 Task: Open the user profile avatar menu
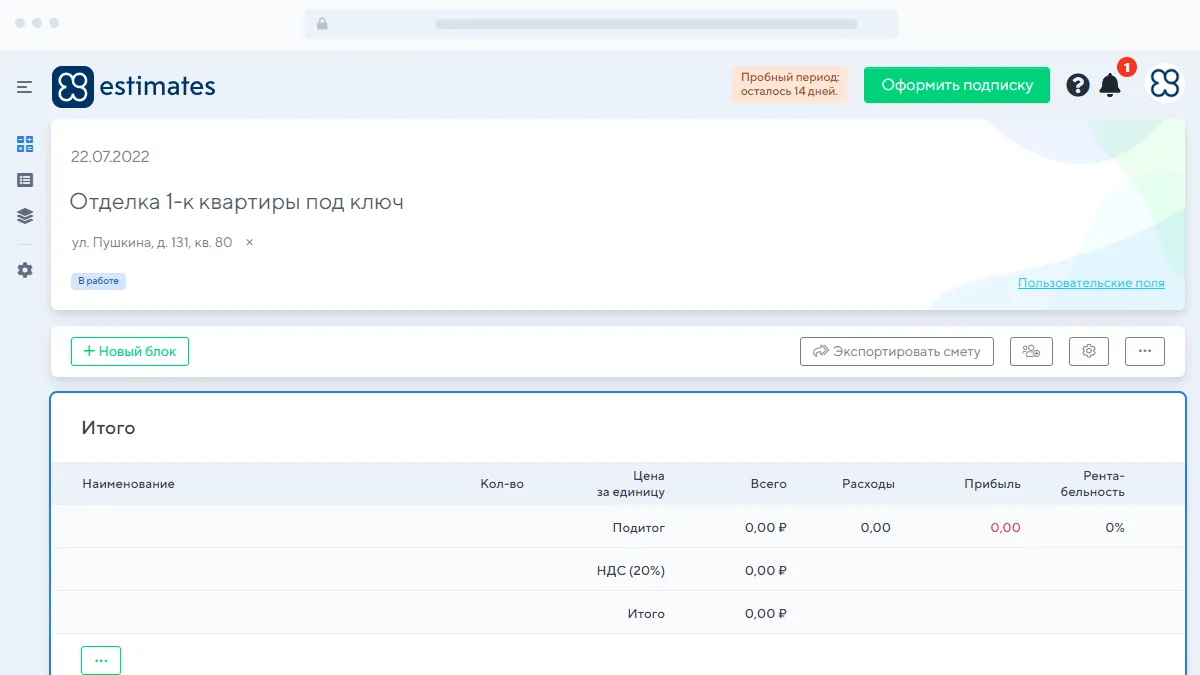[x=1164, y=85]
